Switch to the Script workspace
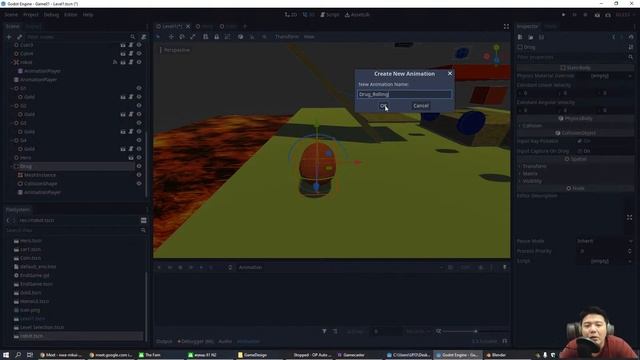 [x=330, y=15]
